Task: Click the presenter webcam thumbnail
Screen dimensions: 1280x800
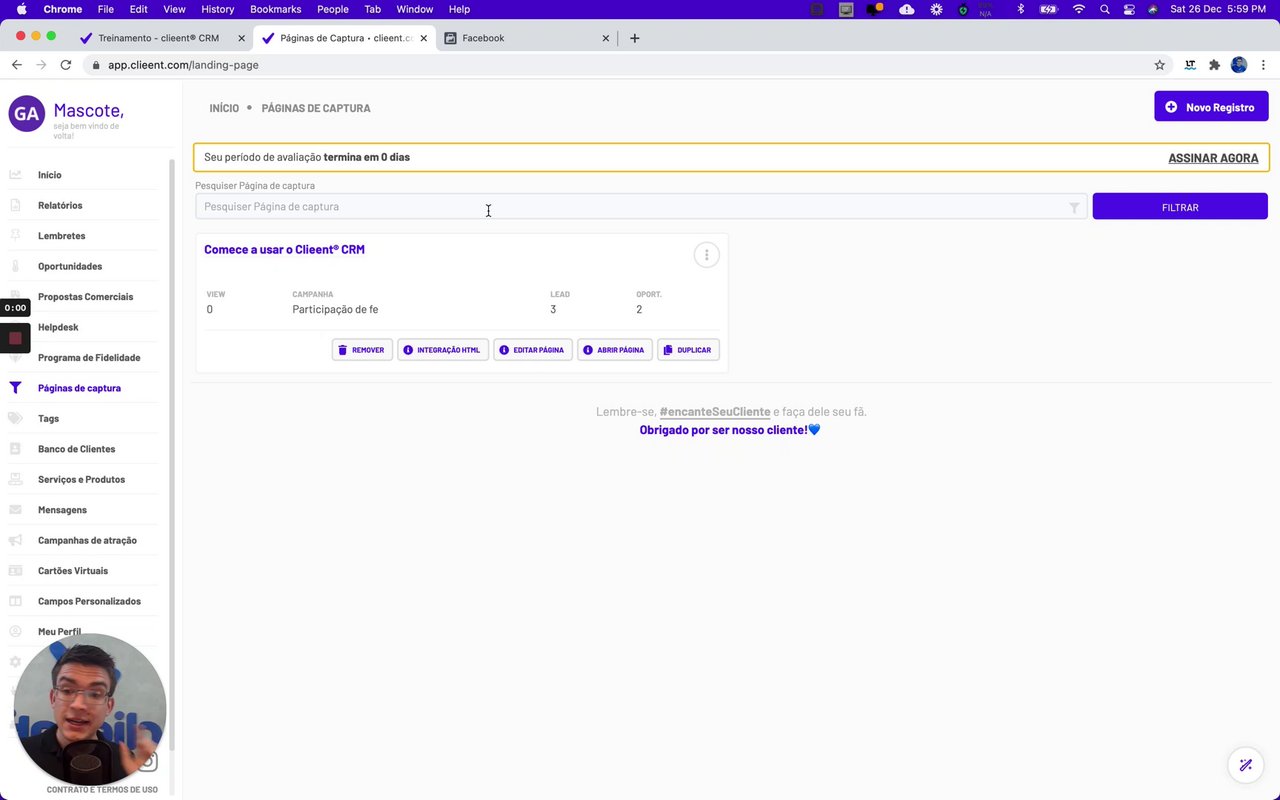Action: (90, 710)
